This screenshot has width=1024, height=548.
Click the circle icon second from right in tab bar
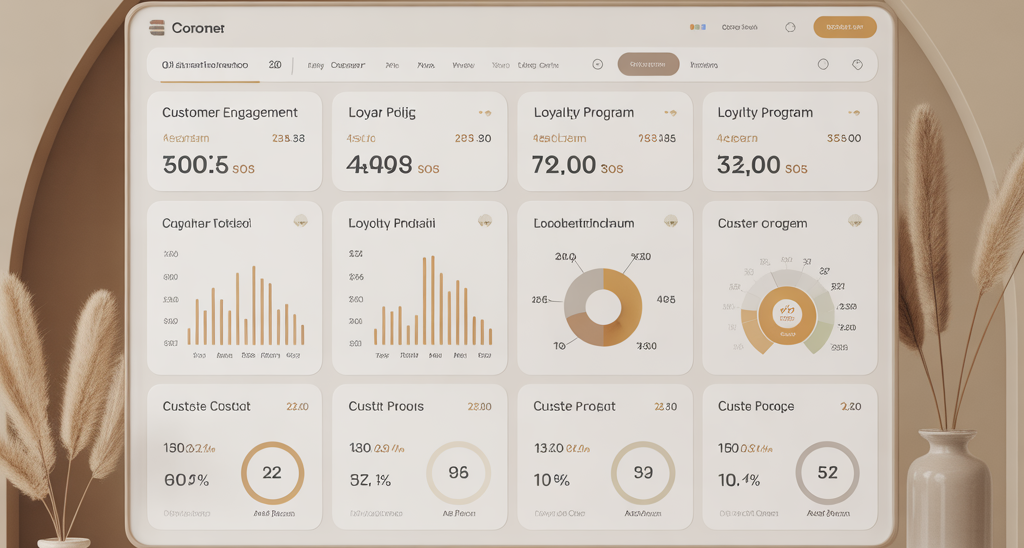click(823, 64)
